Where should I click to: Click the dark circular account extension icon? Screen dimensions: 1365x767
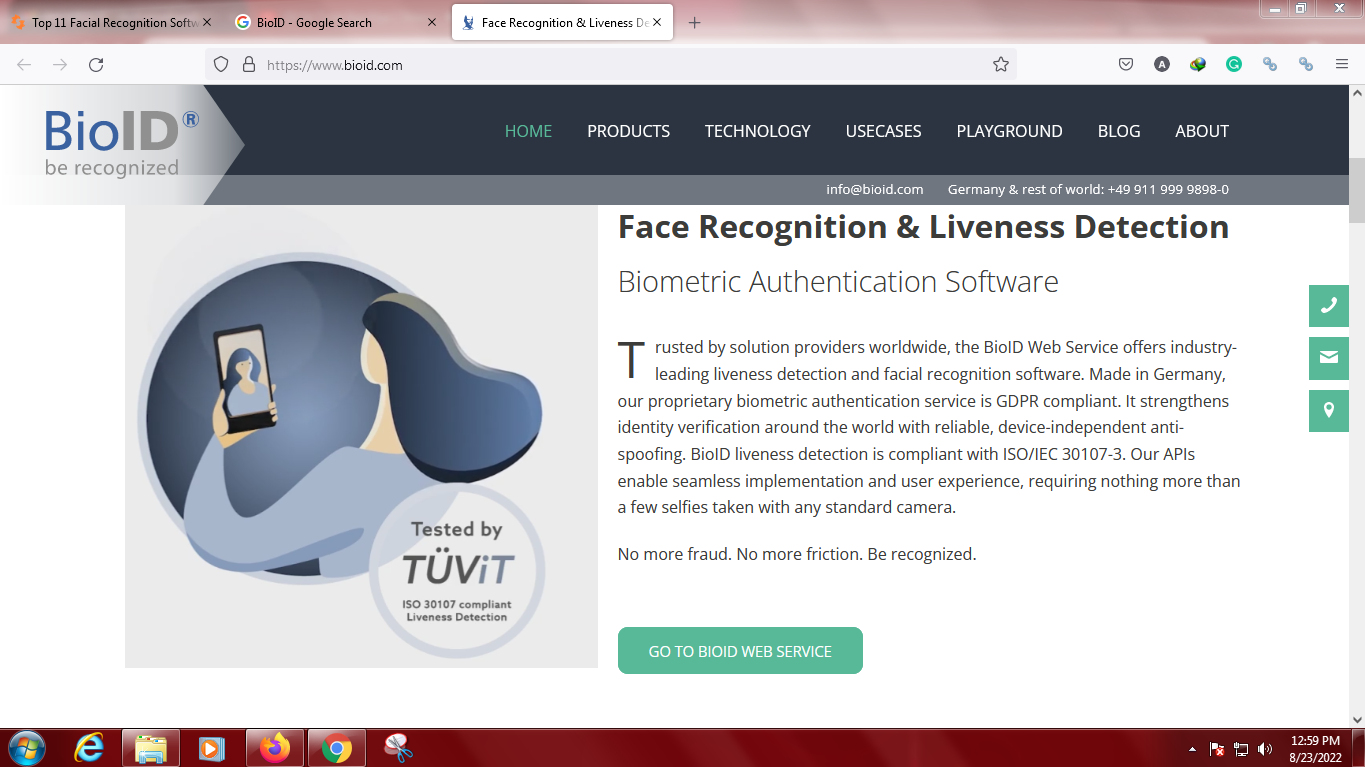point(1161,64)
